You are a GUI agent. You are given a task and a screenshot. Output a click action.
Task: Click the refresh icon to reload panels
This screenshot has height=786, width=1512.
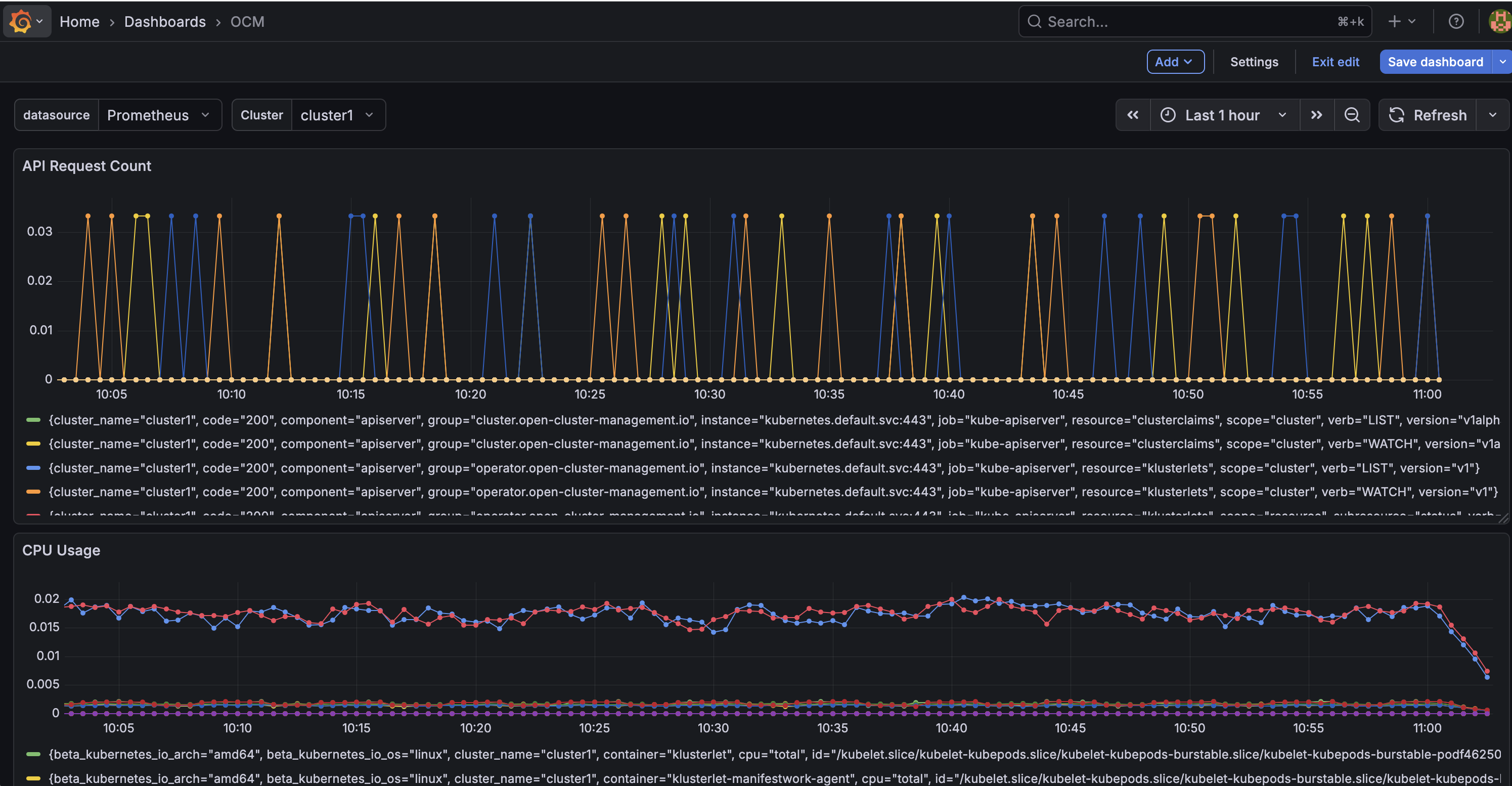pyautogui.click(x=1397, y=114)
